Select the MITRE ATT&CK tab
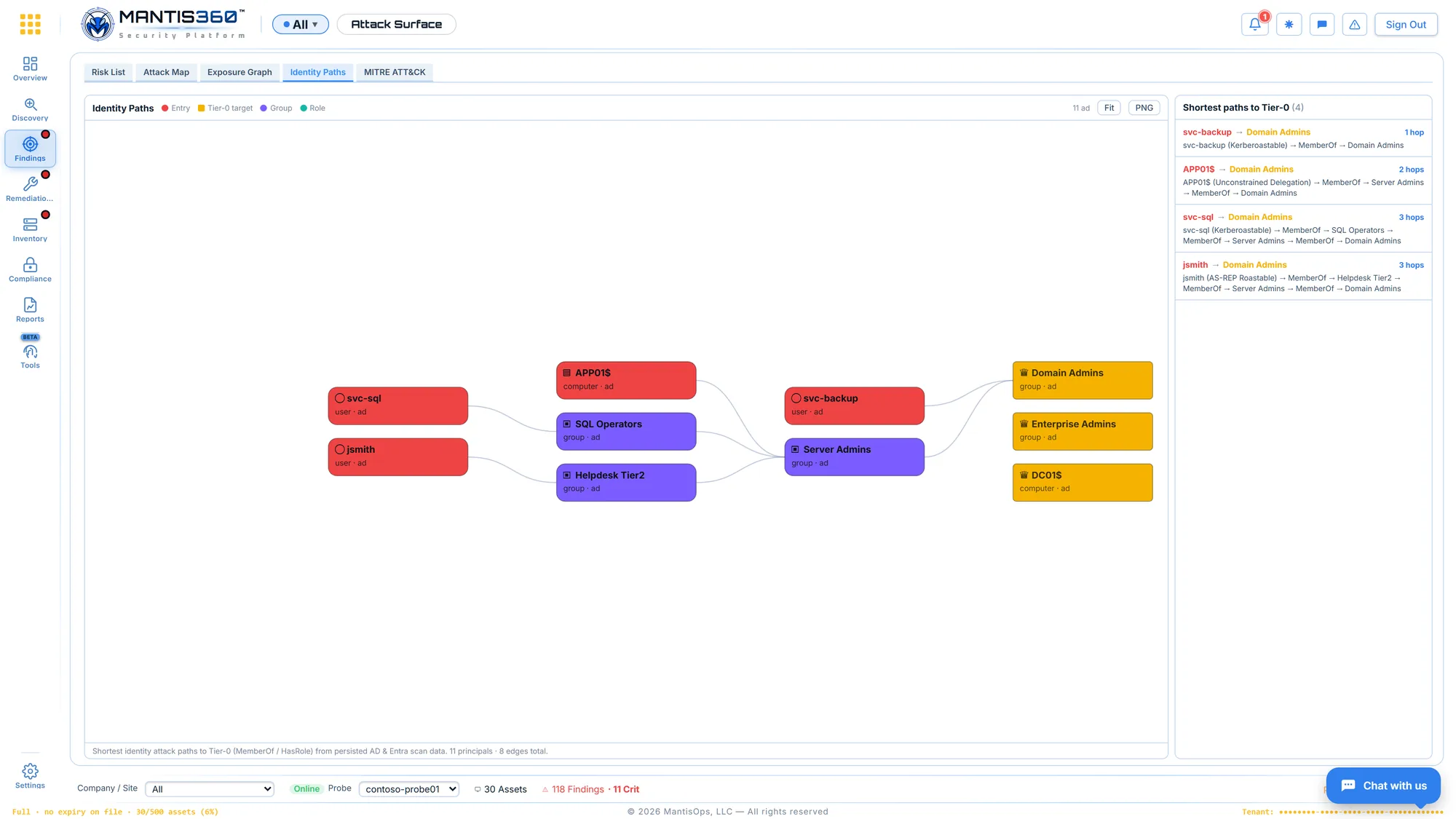 395,72
